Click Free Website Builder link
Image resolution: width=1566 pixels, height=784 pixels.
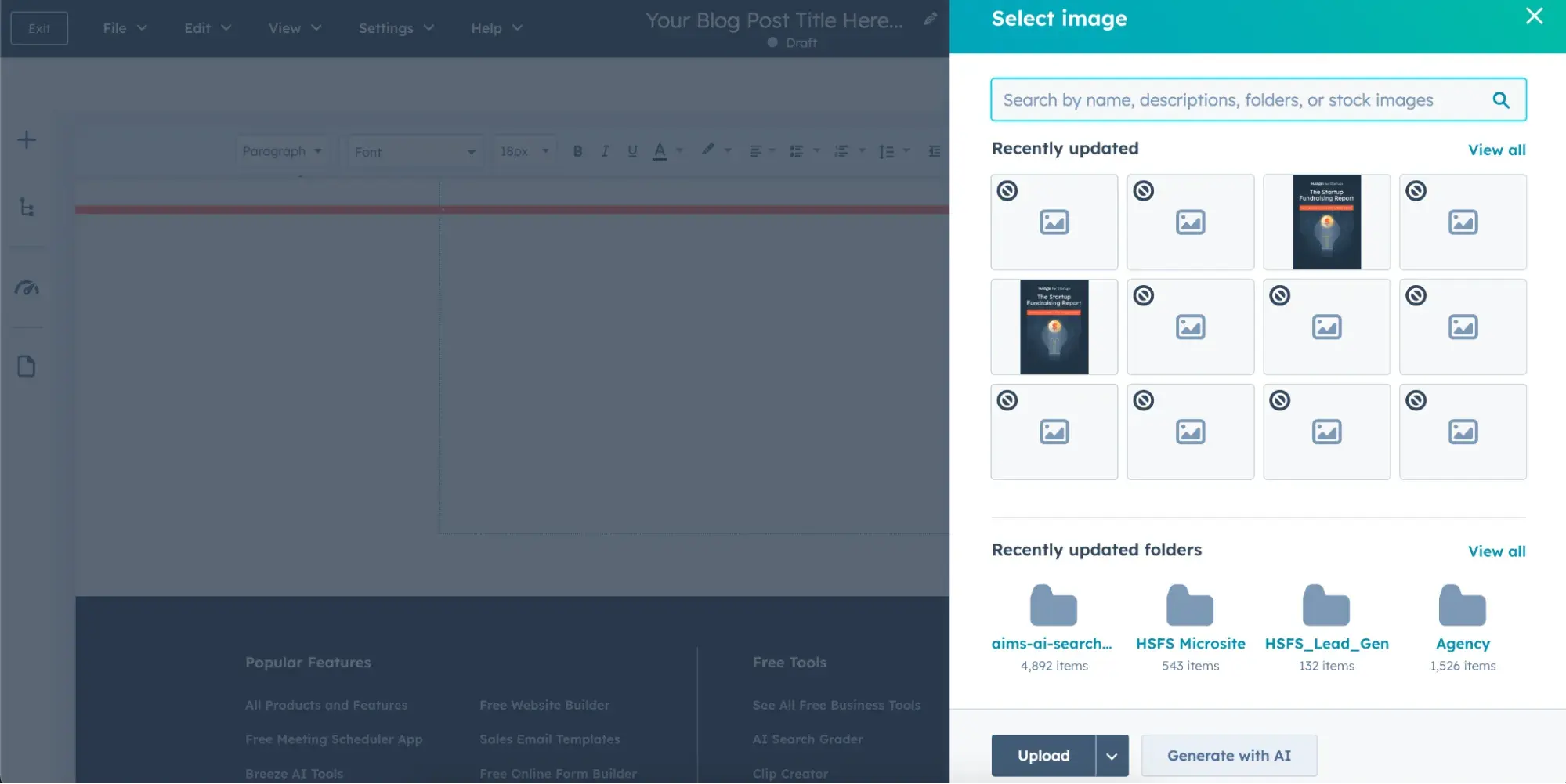[x=544, y=706]
